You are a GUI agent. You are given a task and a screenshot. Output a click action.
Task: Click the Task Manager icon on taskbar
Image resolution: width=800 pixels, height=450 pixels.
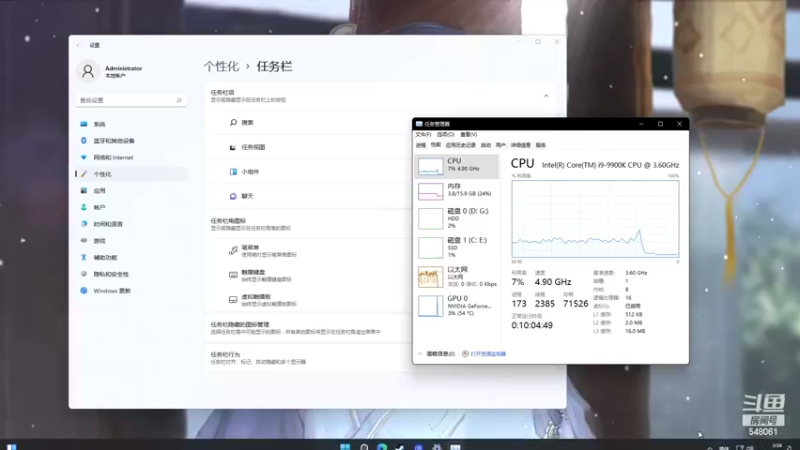pyautogui.click(x=455, y=446)
